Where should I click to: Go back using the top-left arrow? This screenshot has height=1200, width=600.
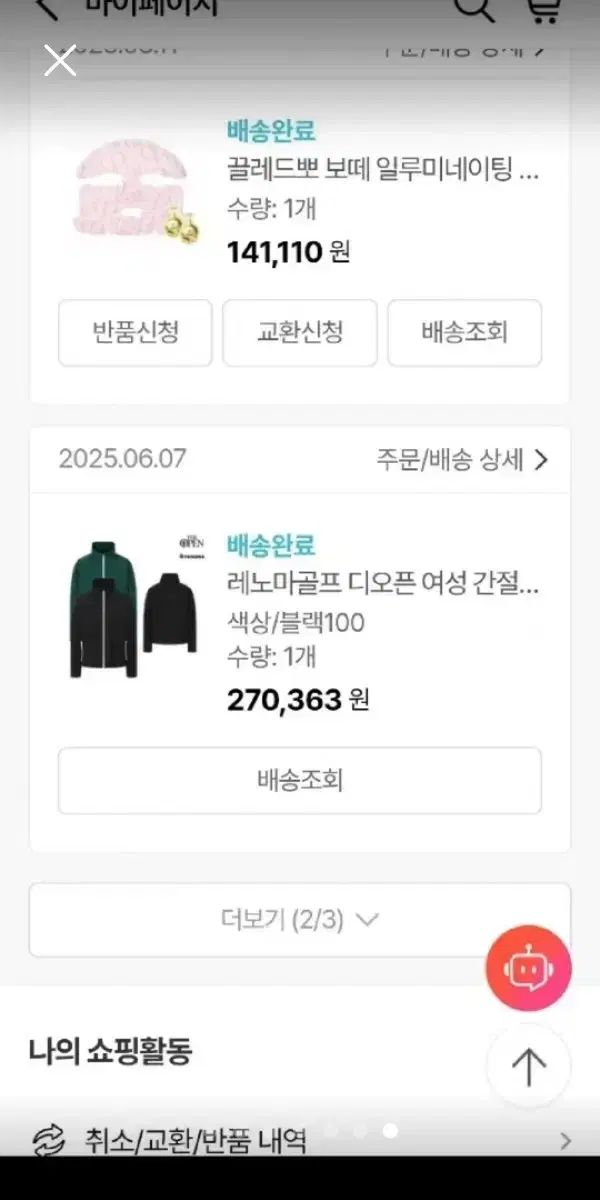point(46,8)
